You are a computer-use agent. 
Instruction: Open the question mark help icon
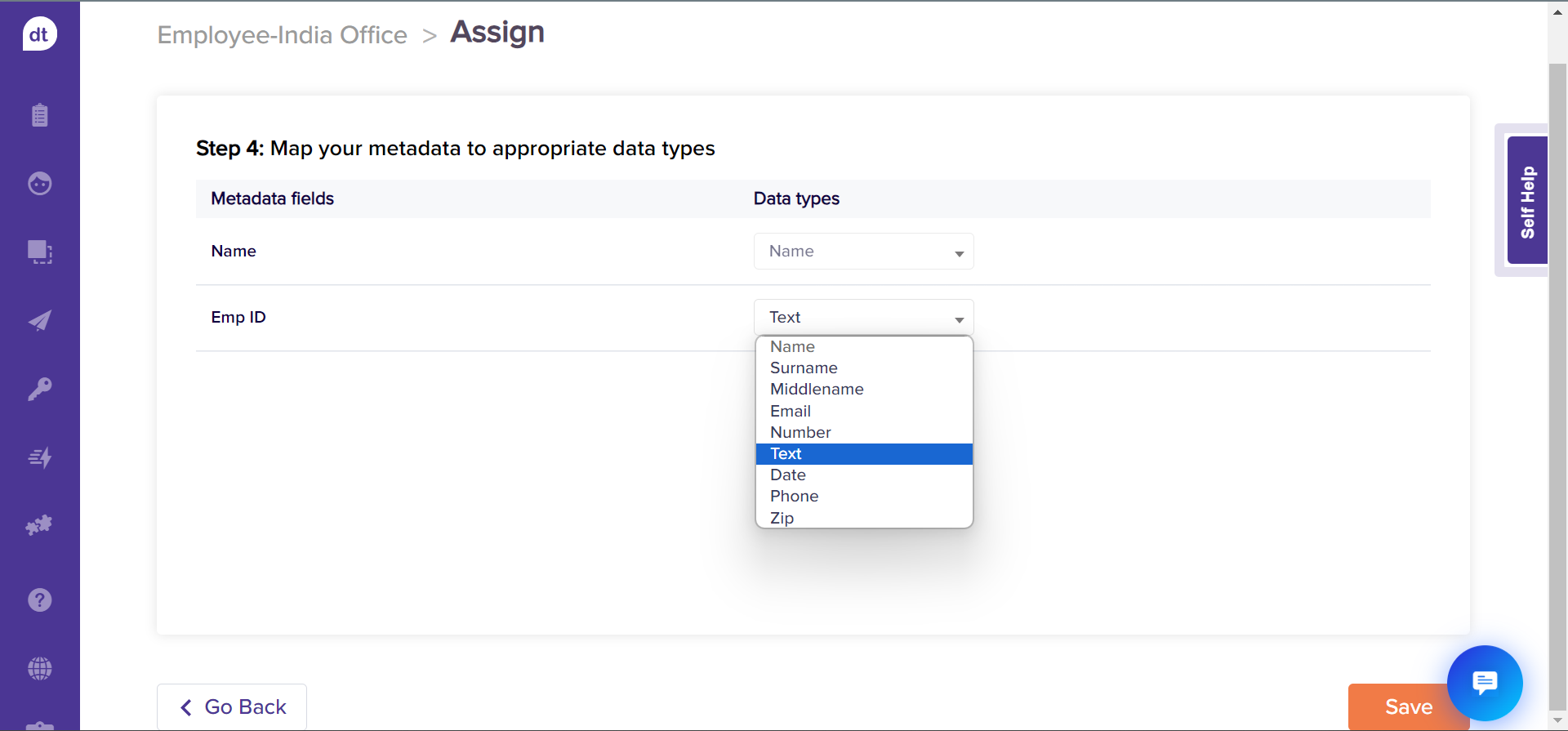click(x=39, y=600)
